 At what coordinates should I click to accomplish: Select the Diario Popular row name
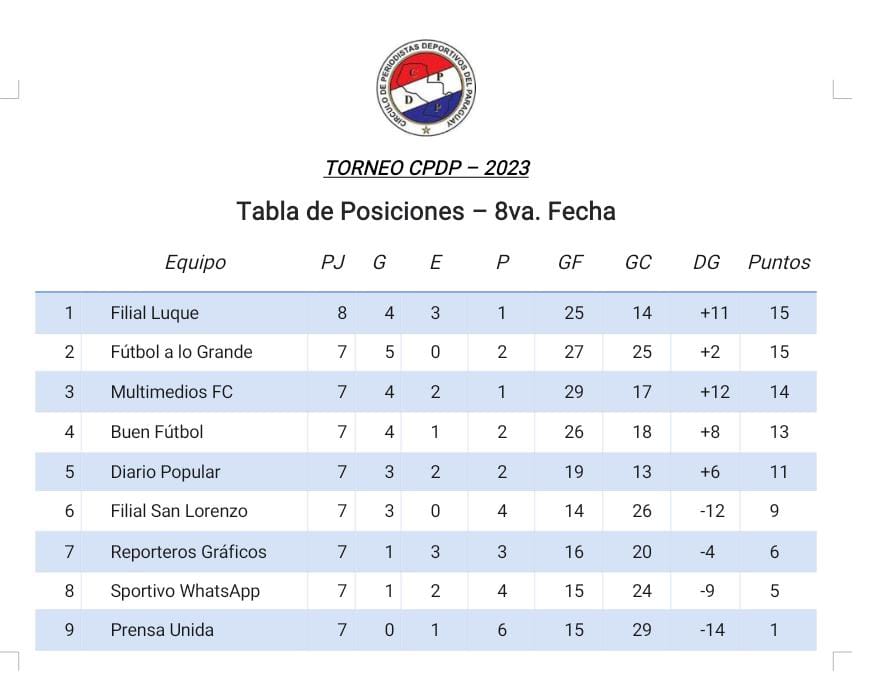click(x=165, y=471)
